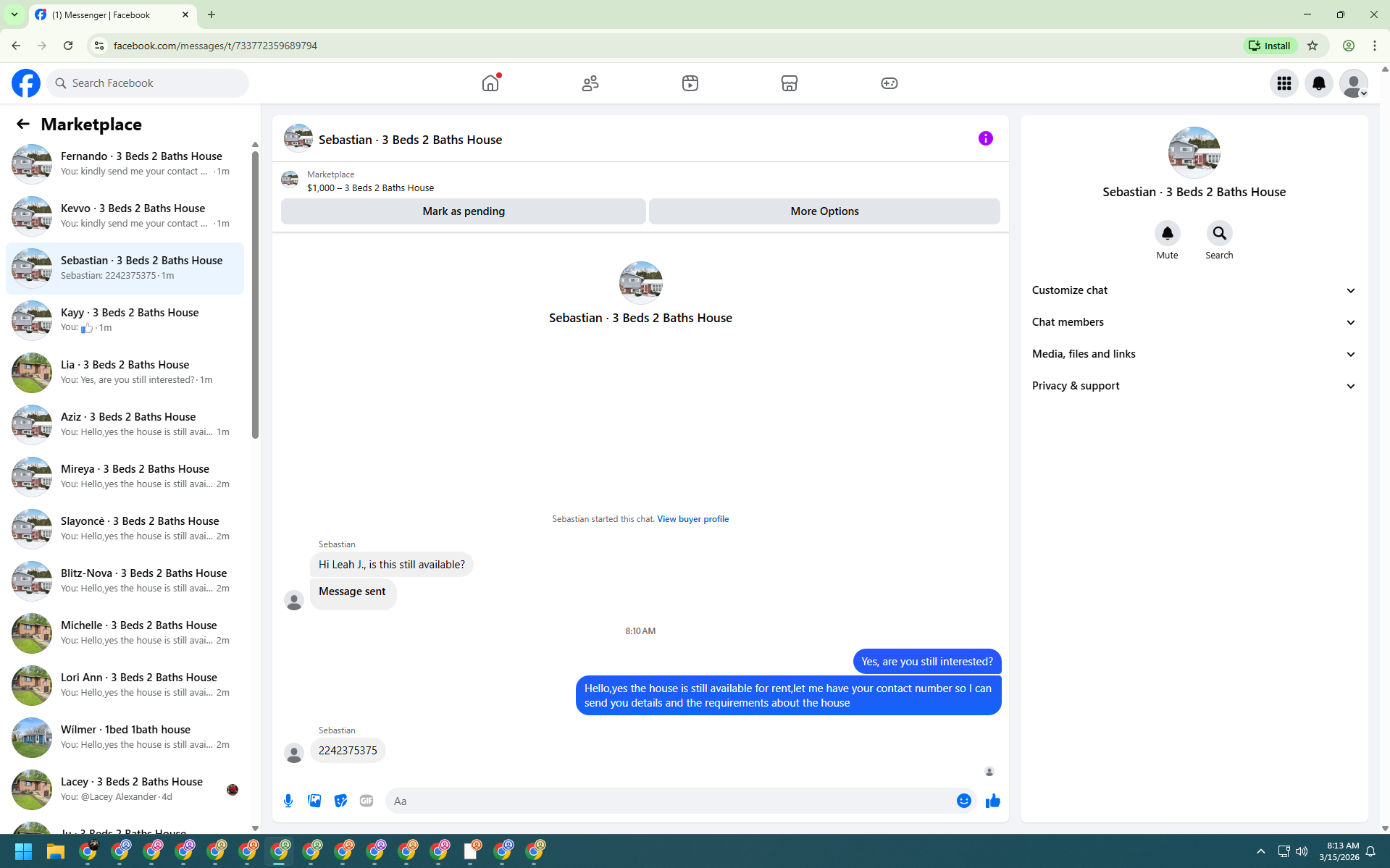Go to the Home feed icon

point(490,83)
